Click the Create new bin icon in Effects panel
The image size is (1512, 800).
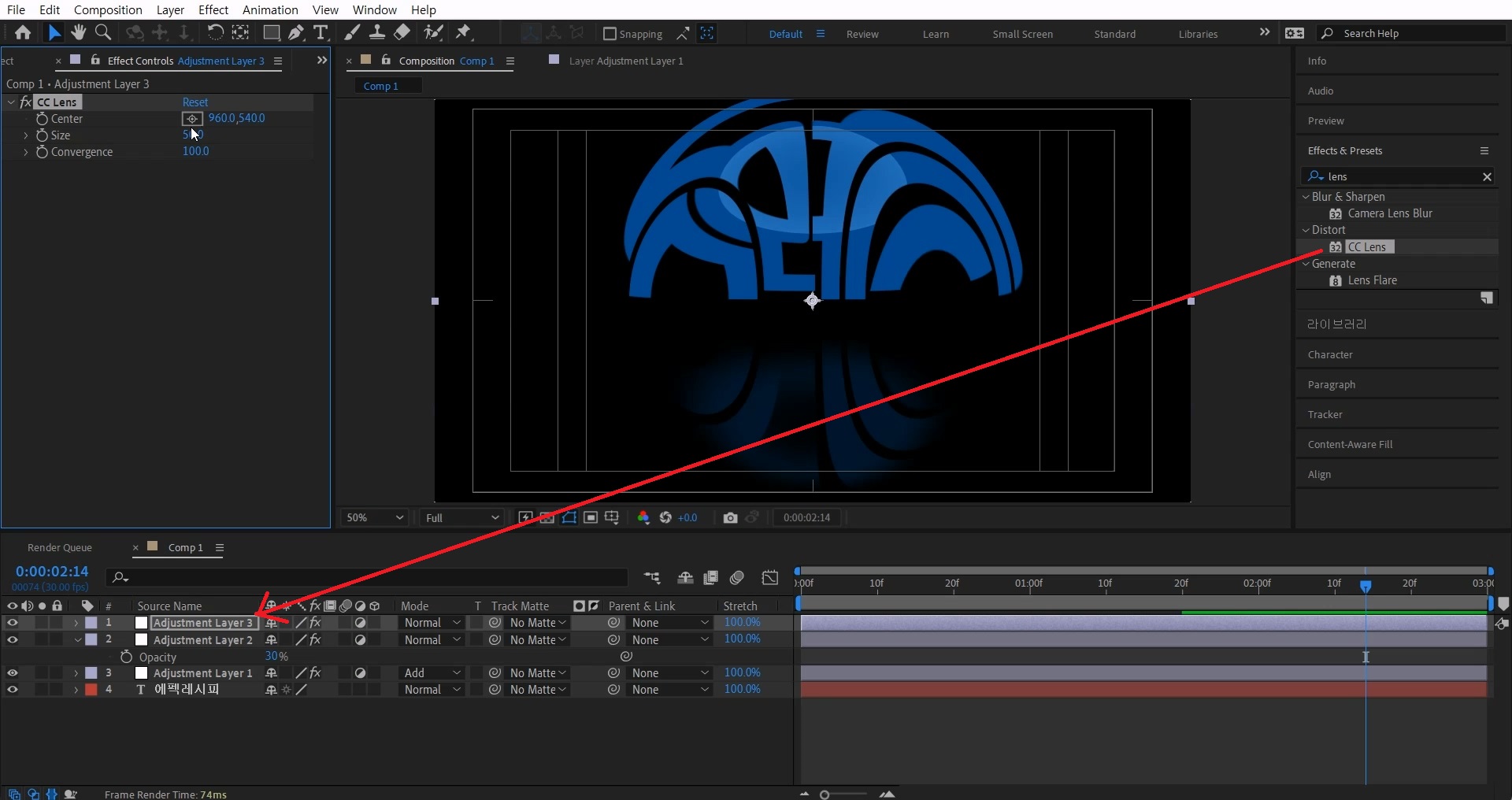click(x=1486, y=298)
